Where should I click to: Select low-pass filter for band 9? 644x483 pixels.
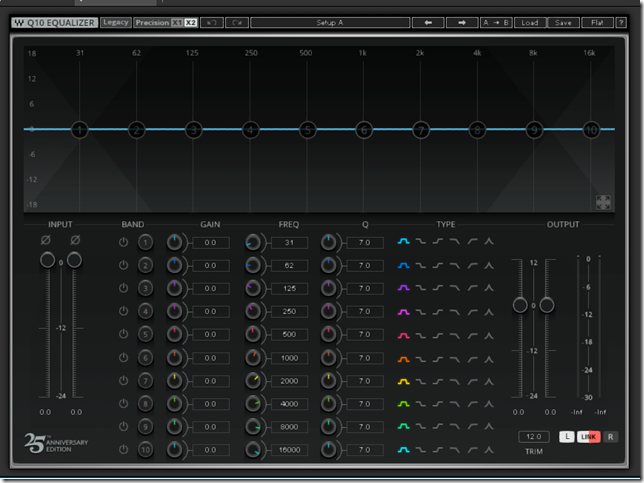point(455,426)
